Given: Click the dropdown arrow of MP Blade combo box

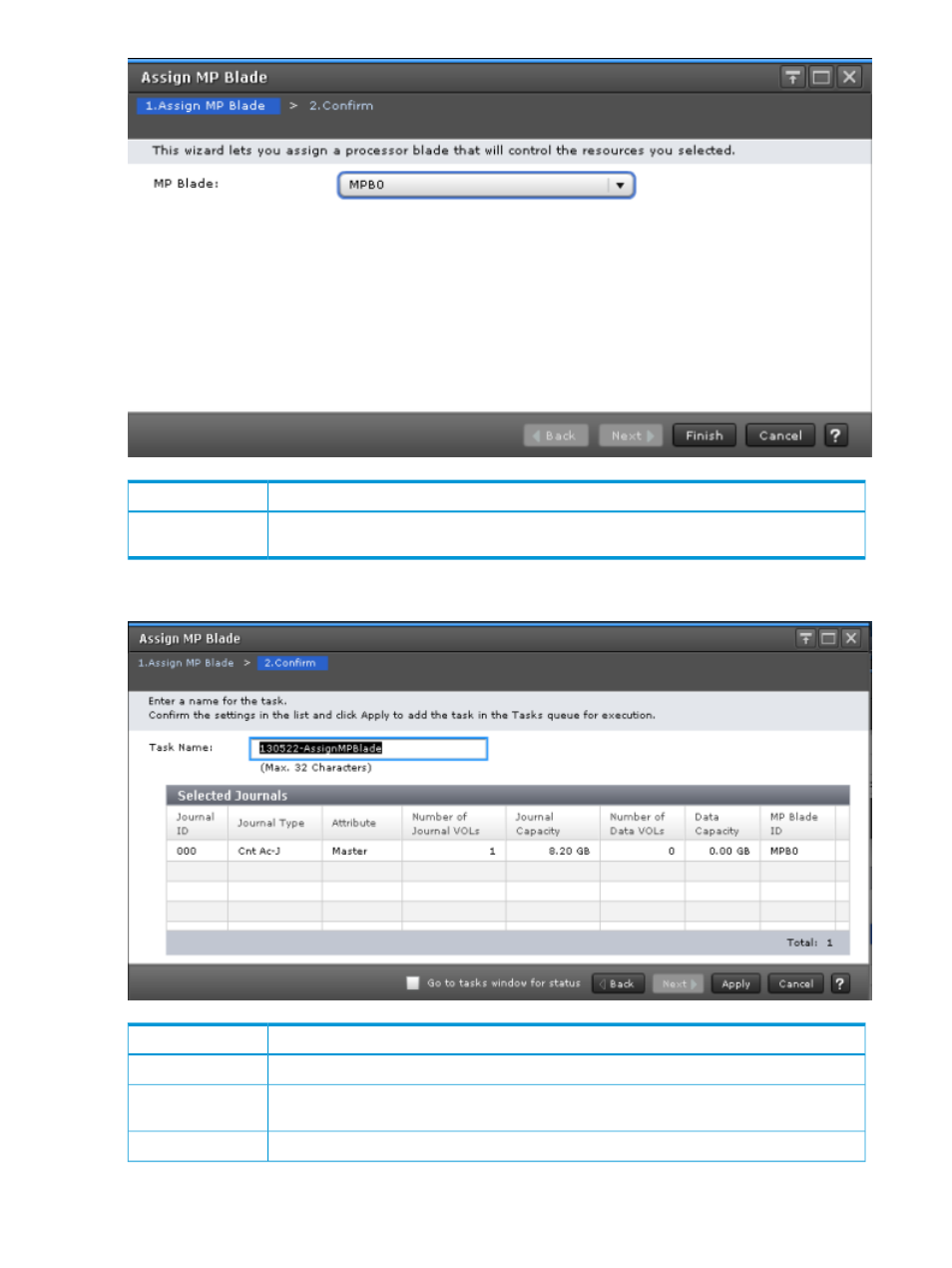Looking at the screenshot, I should tap(620, 185).
